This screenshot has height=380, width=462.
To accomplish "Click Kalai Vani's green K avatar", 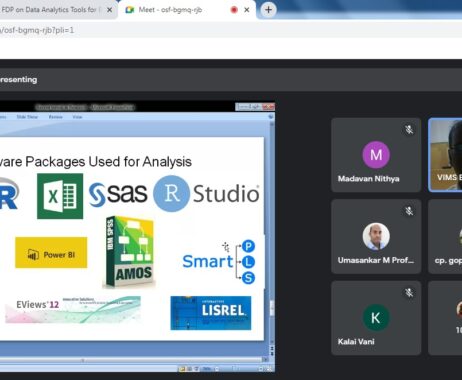I will (376, 318).
